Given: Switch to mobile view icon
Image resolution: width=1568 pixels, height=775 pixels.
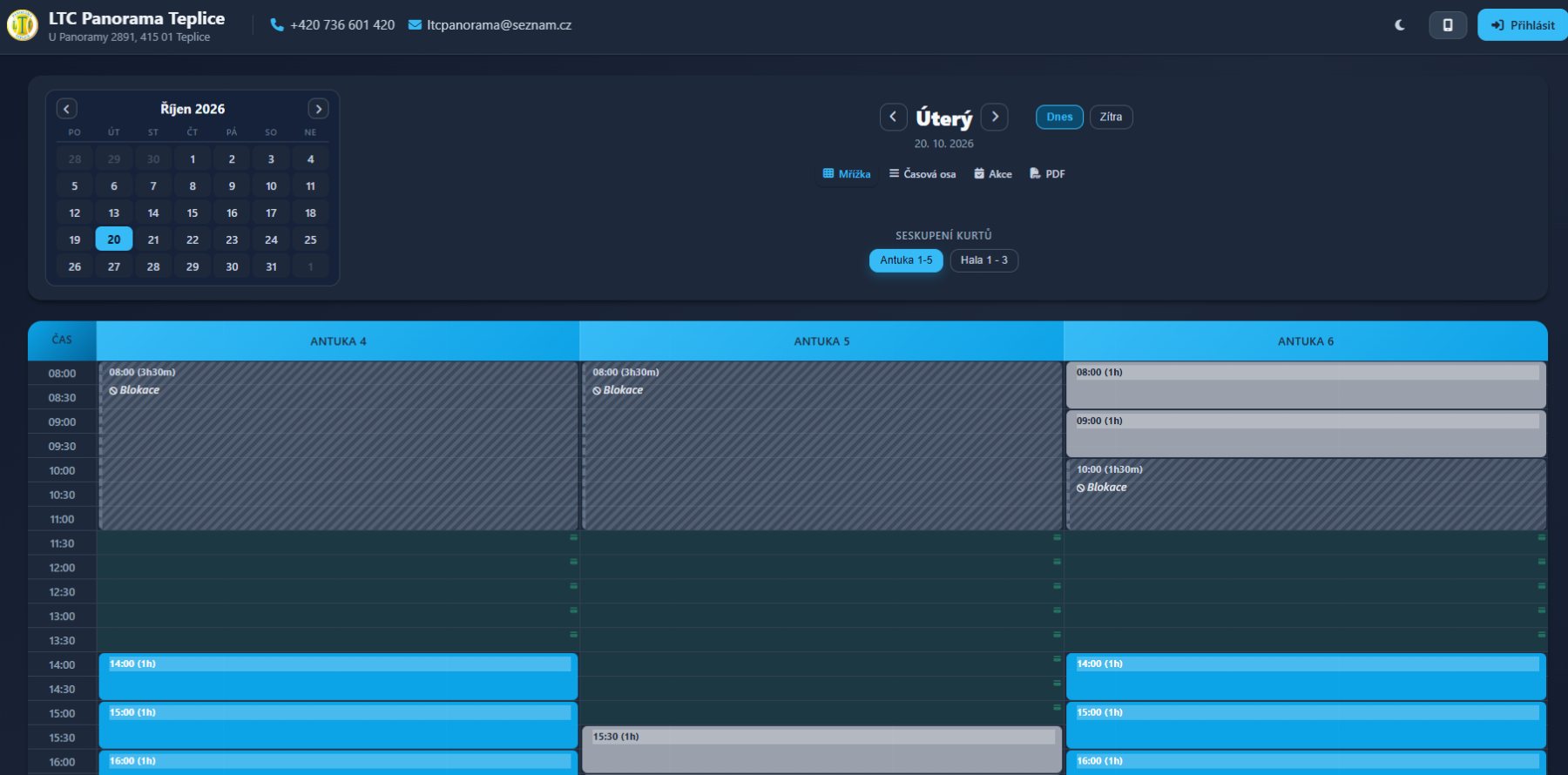Looking at the screenshot, I should (x=1448, y=25).
